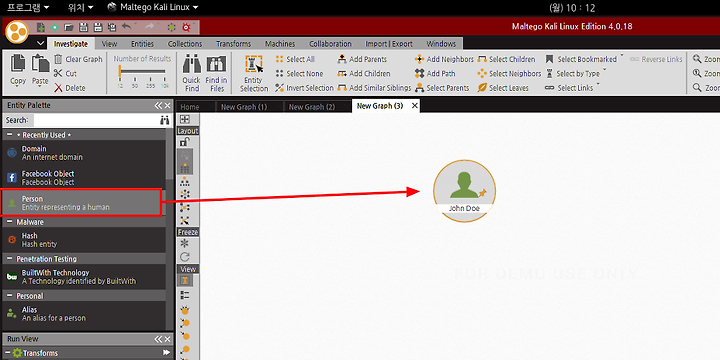The width and height of the screenshot is (720, 360).
Task: Select the John Doe person entity
Action: tap(464, 191)
